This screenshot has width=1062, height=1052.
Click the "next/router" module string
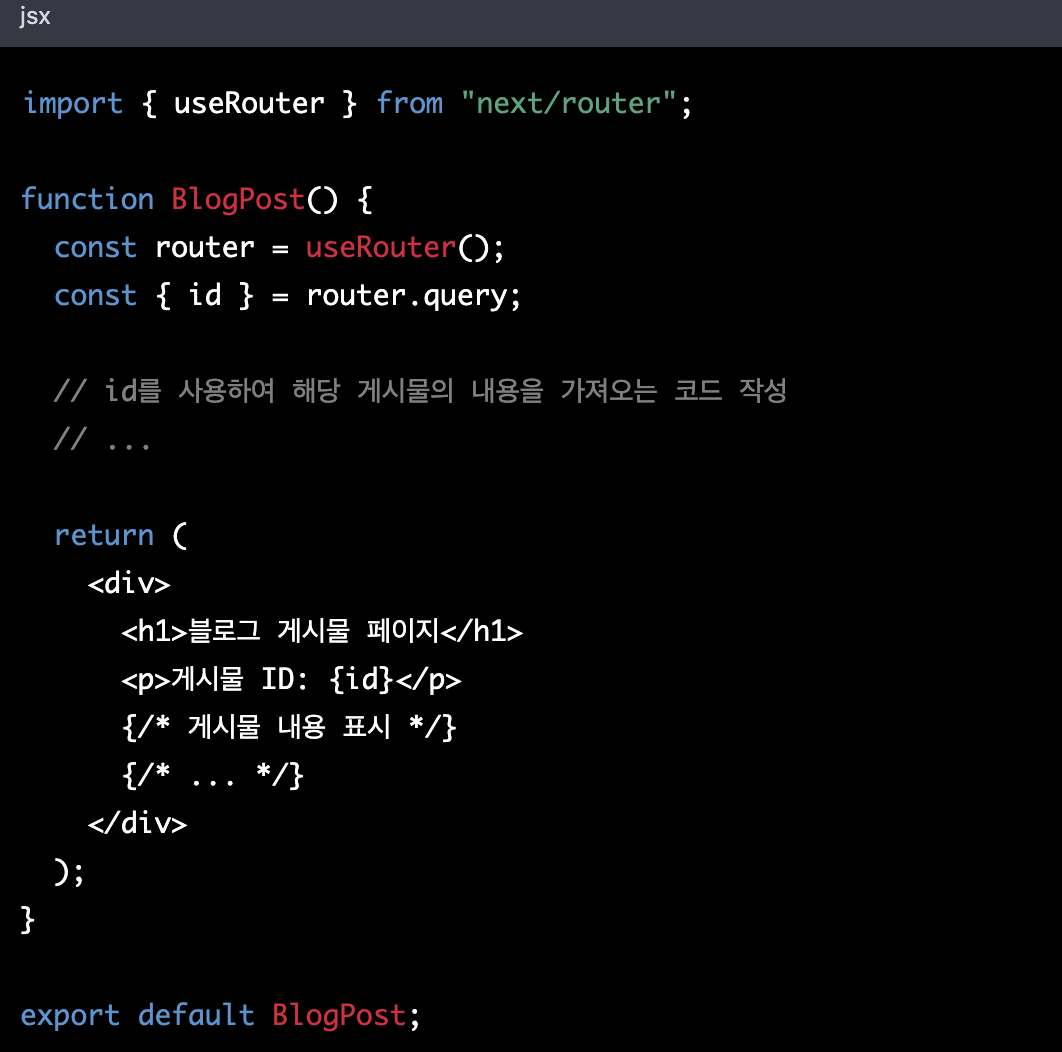[567, 102]
